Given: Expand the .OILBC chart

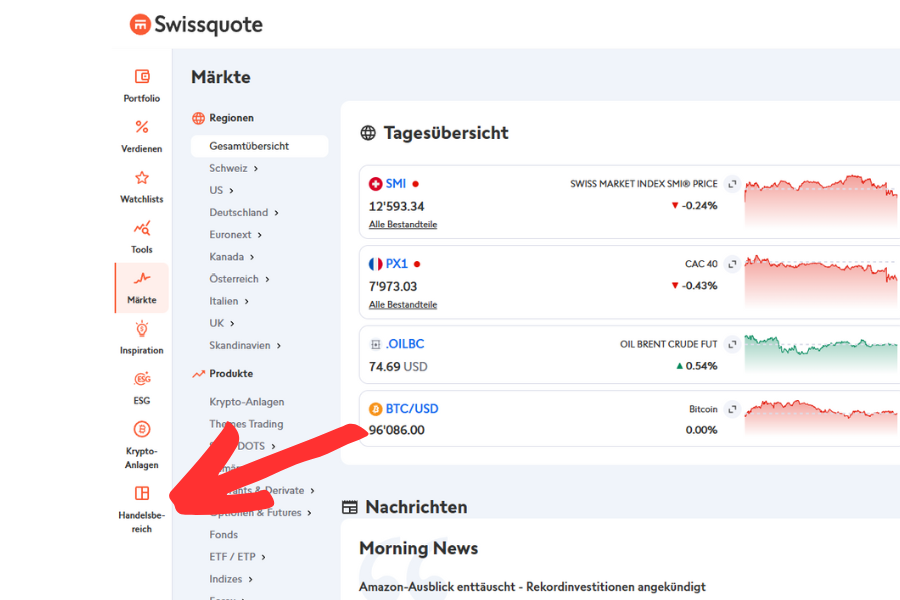Looking at the screenshot, I should click(x=732, y=344).
